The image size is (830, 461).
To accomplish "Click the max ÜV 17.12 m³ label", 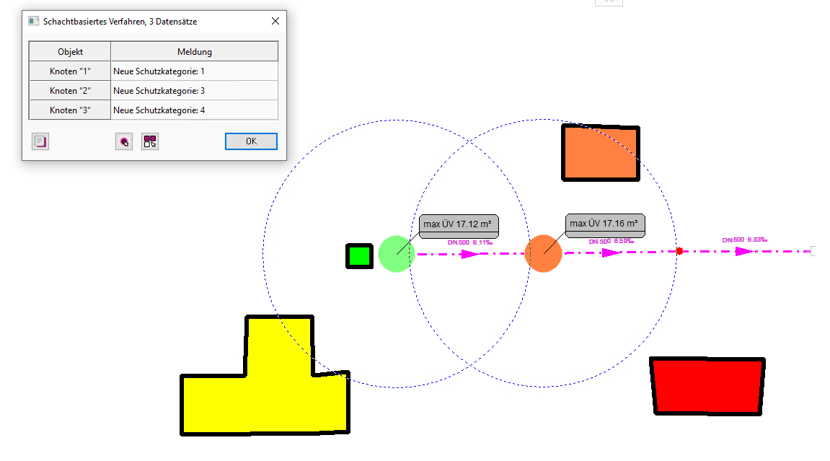I will click(460, 224).
